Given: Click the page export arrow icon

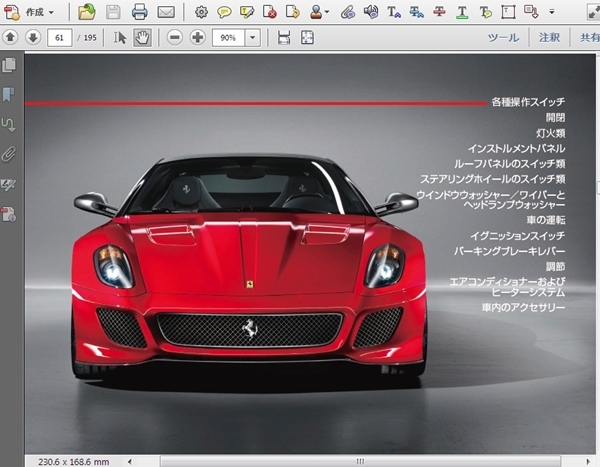Looking at the screenshot, I should tap(293, 12).
